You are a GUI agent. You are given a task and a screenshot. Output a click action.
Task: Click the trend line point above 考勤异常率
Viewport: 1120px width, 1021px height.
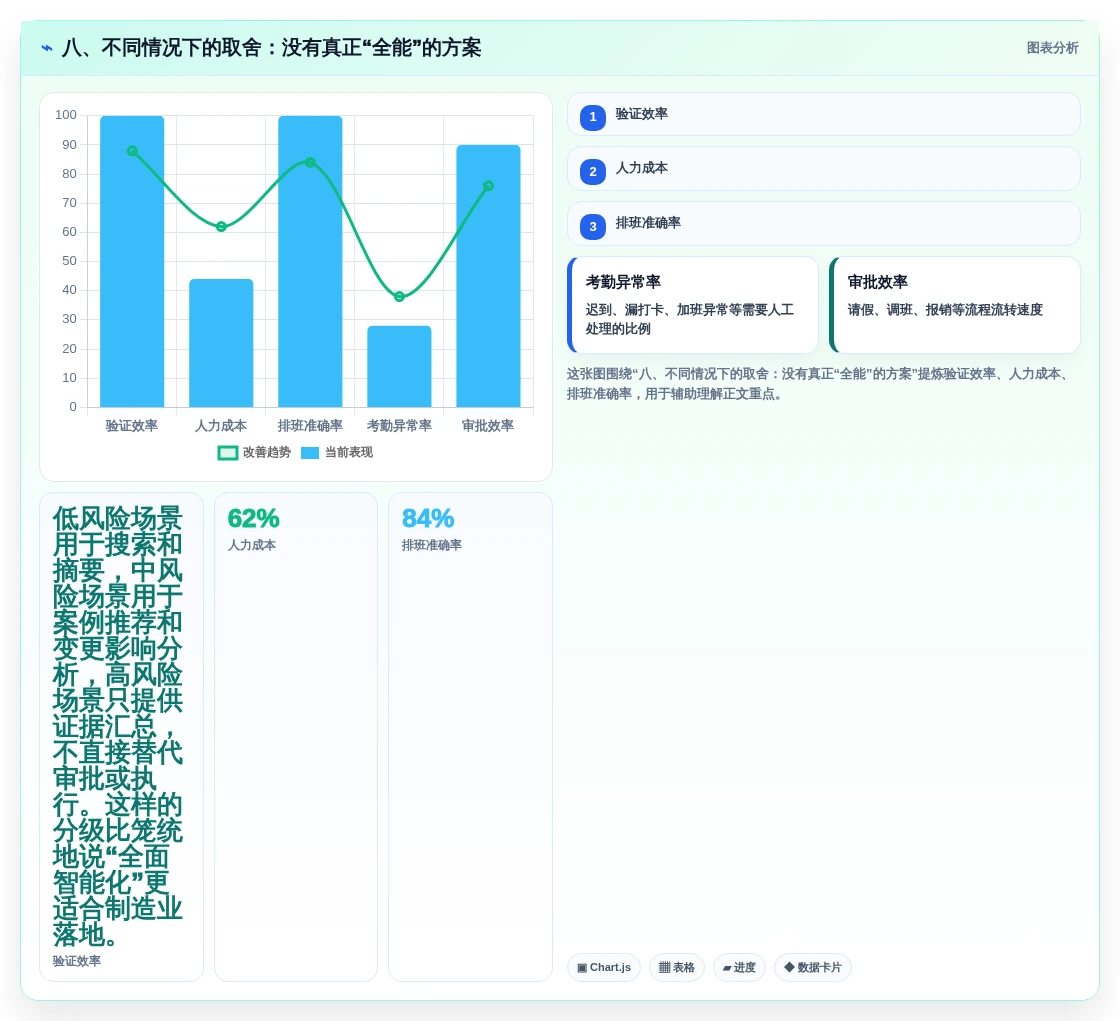pos(399,297)
